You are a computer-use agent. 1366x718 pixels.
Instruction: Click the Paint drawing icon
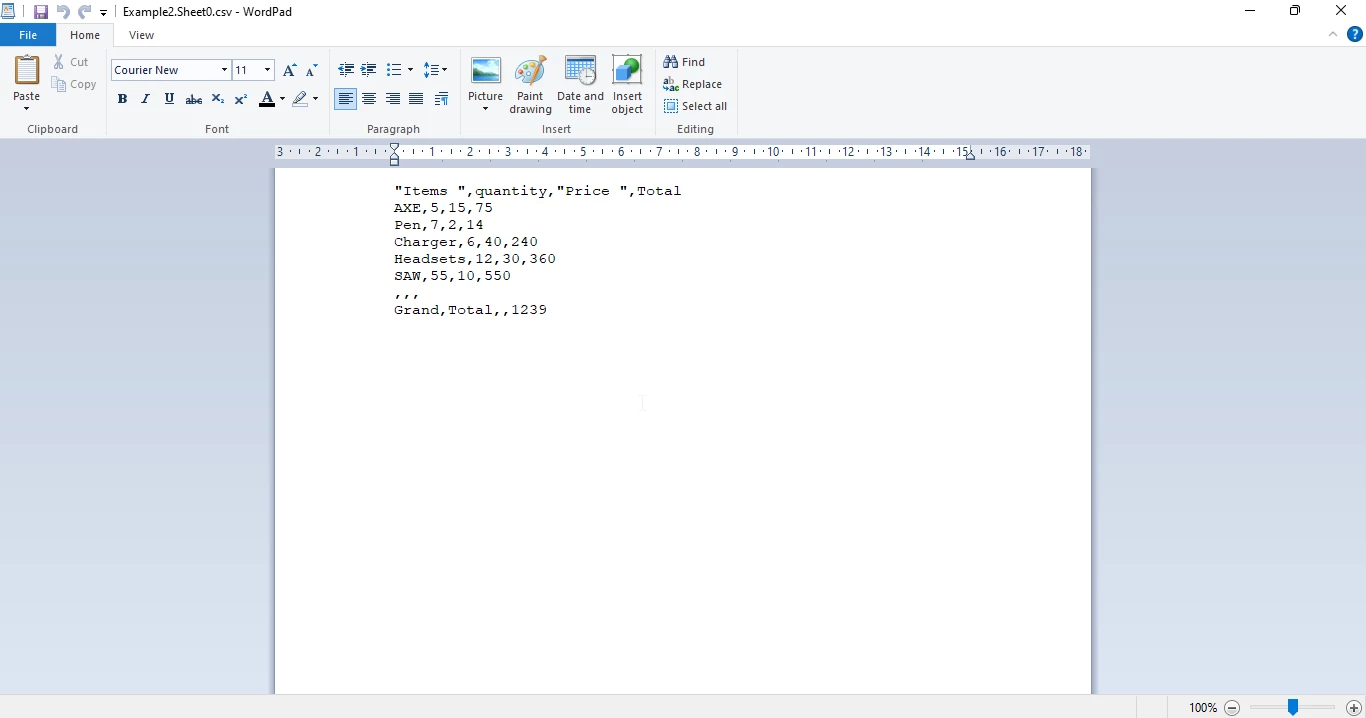coord(530,84)
